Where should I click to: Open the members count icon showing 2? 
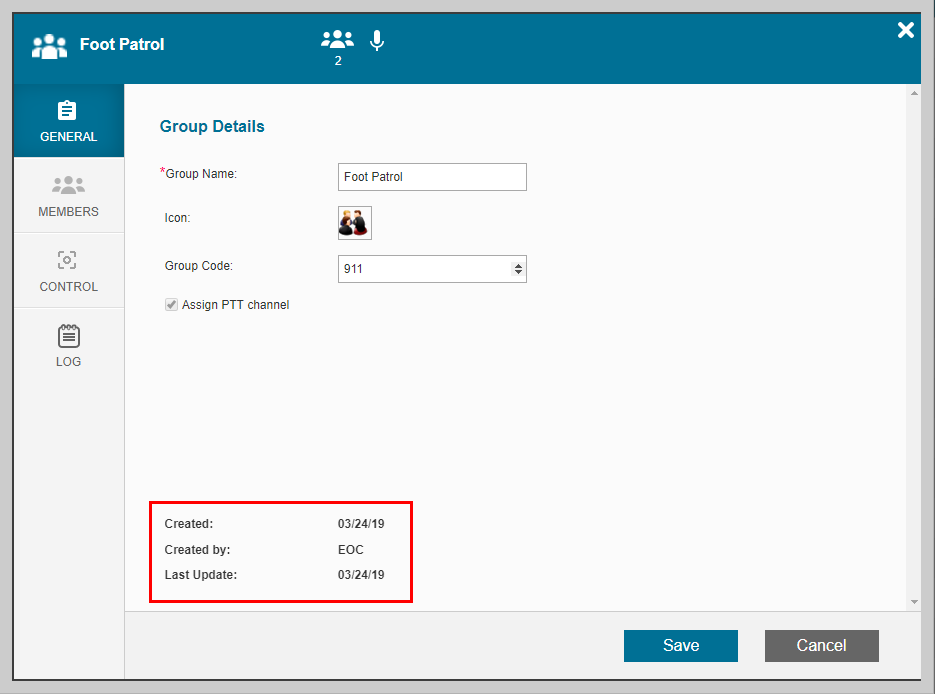337,48
